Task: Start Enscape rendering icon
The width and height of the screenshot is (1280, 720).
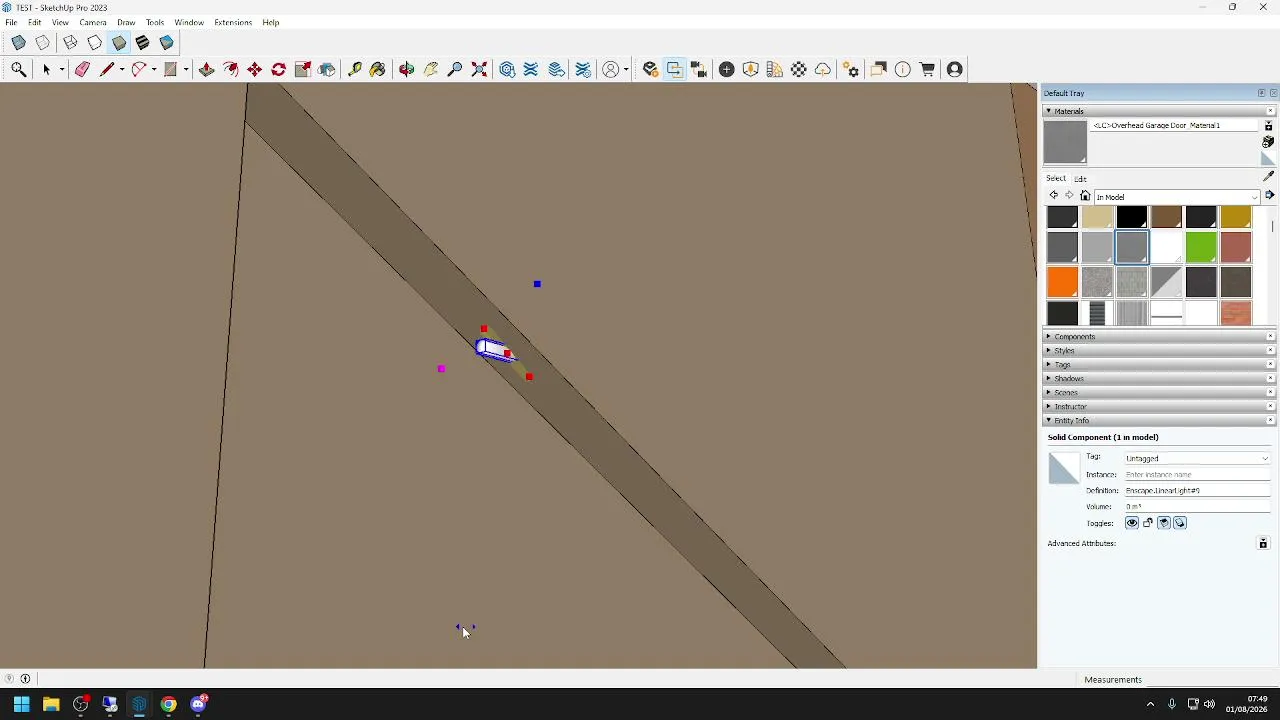Action: pyautogui.click(x=651, y=69)
